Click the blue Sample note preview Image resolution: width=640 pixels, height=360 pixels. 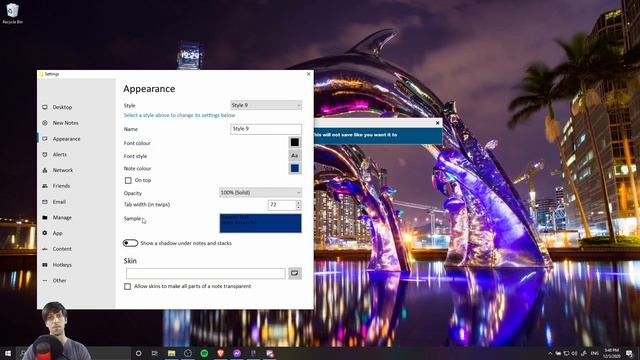click(260, 223)
